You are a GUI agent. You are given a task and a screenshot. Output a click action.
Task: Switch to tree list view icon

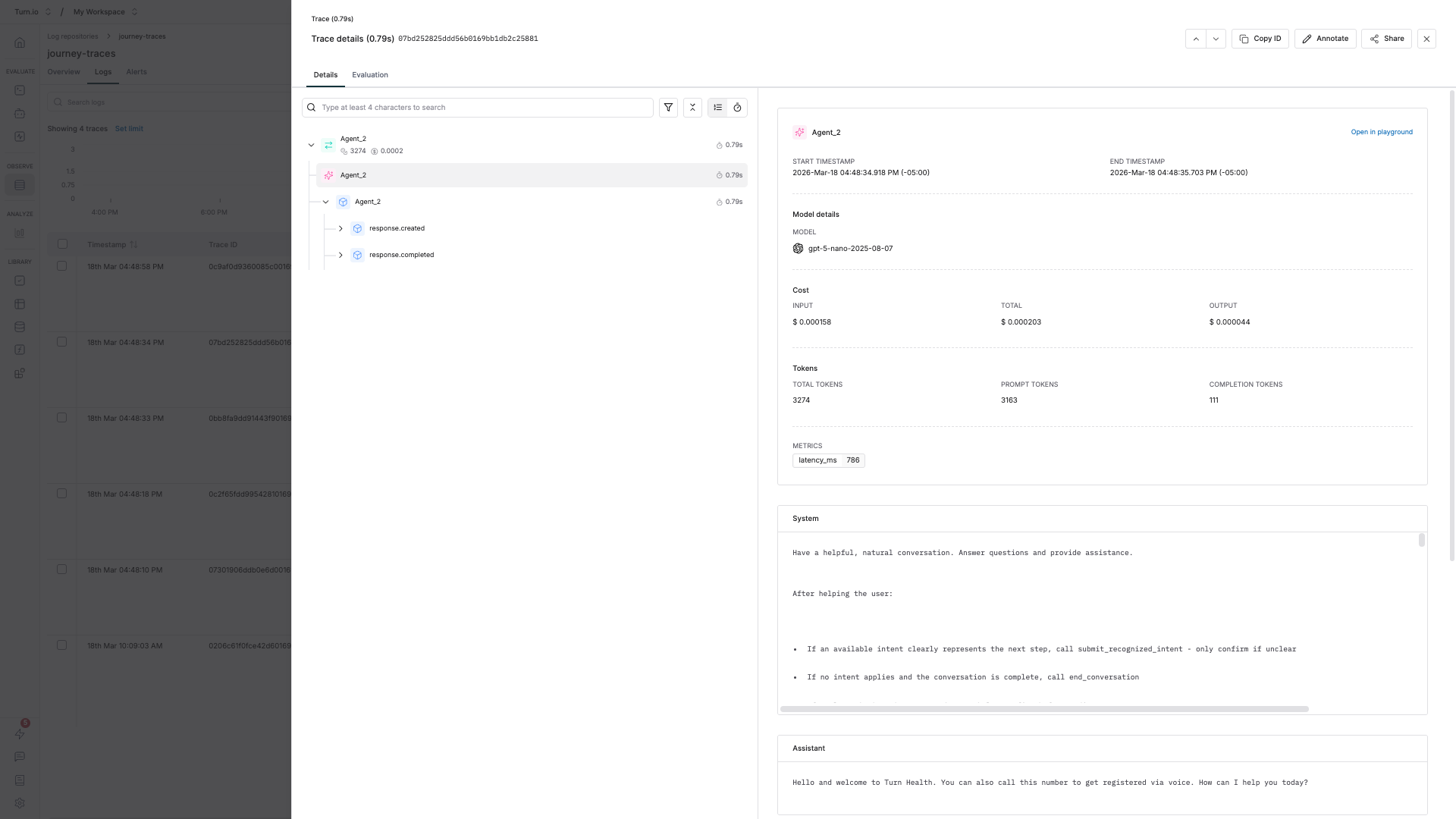tap(717, 108)
